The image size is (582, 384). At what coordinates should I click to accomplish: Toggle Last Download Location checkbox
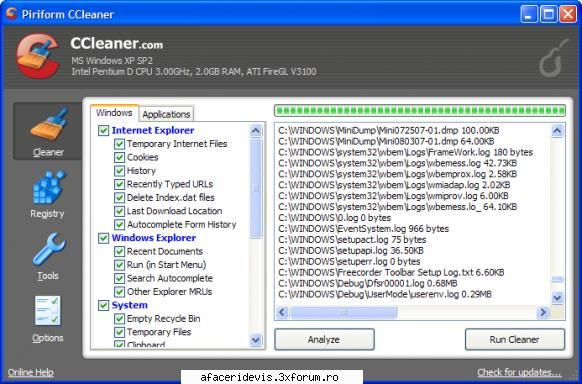(119, 211)
